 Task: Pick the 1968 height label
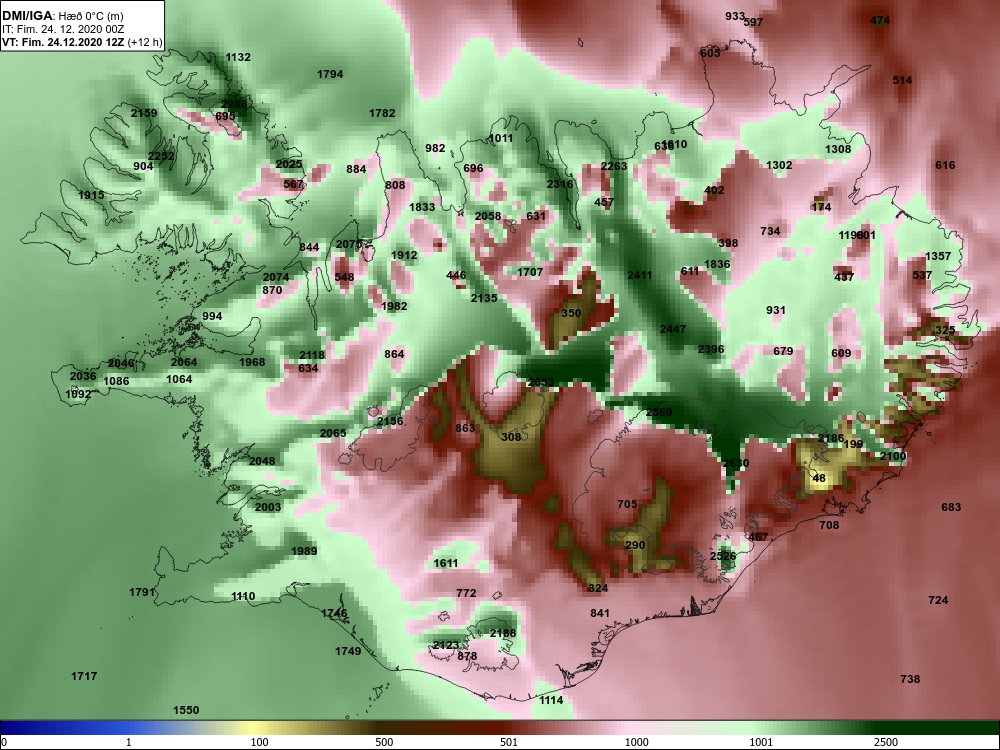pos(252,362)
